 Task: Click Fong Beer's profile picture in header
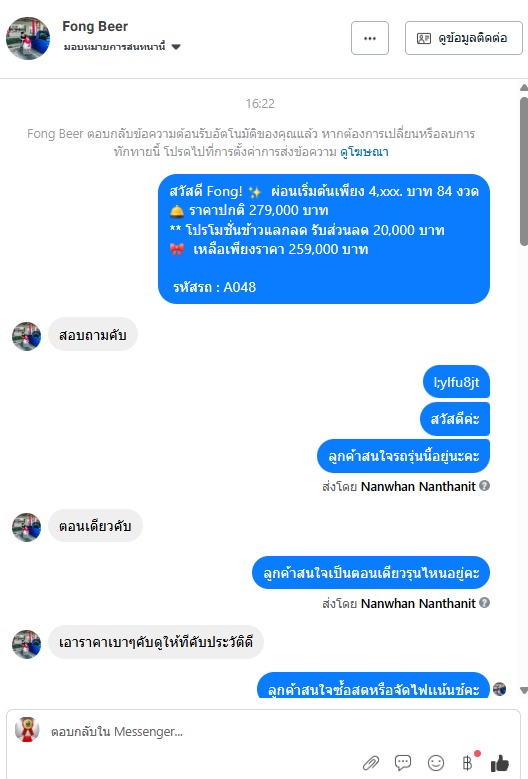click(x=28, y=38)
